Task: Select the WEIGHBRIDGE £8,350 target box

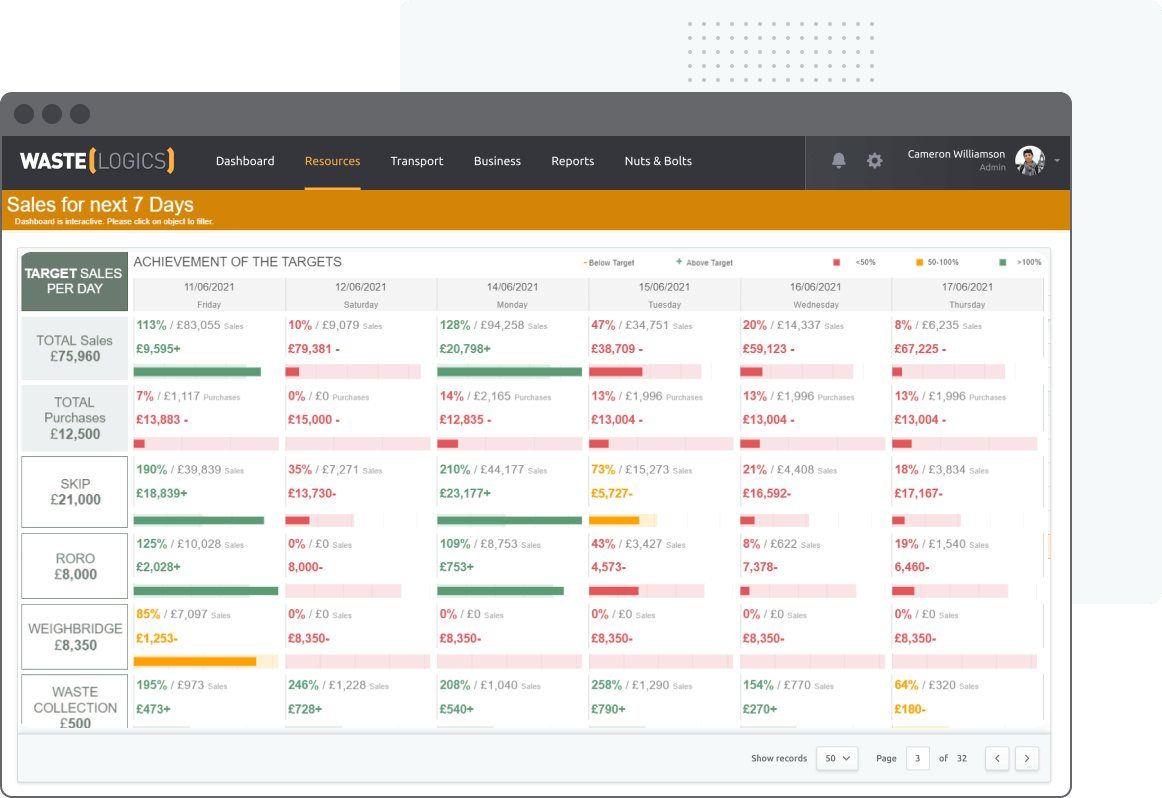Action: [x=75, y=637]
